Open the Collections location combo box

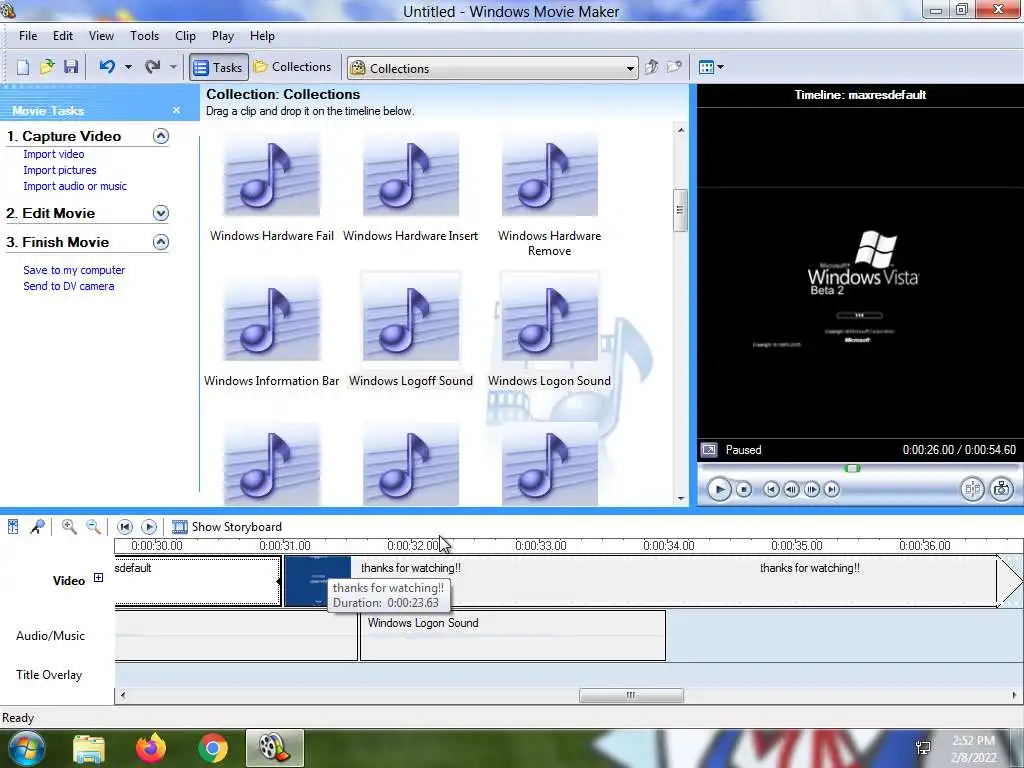493,68
